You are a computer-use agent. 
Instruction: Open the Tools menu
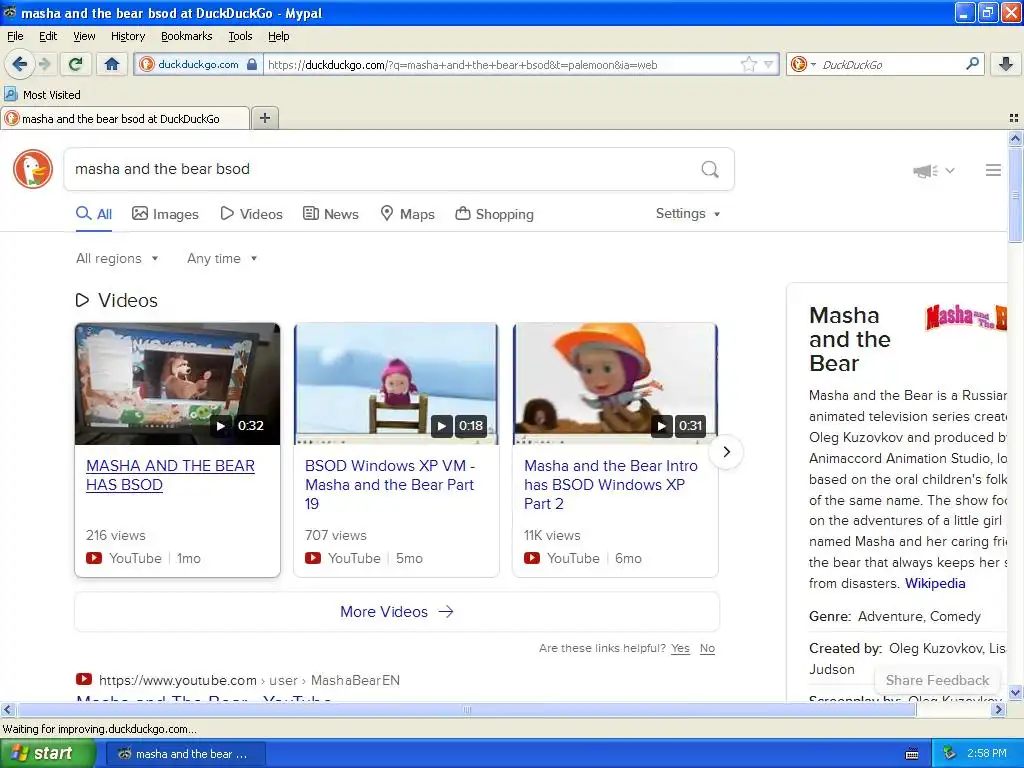[x=240, y=36]
